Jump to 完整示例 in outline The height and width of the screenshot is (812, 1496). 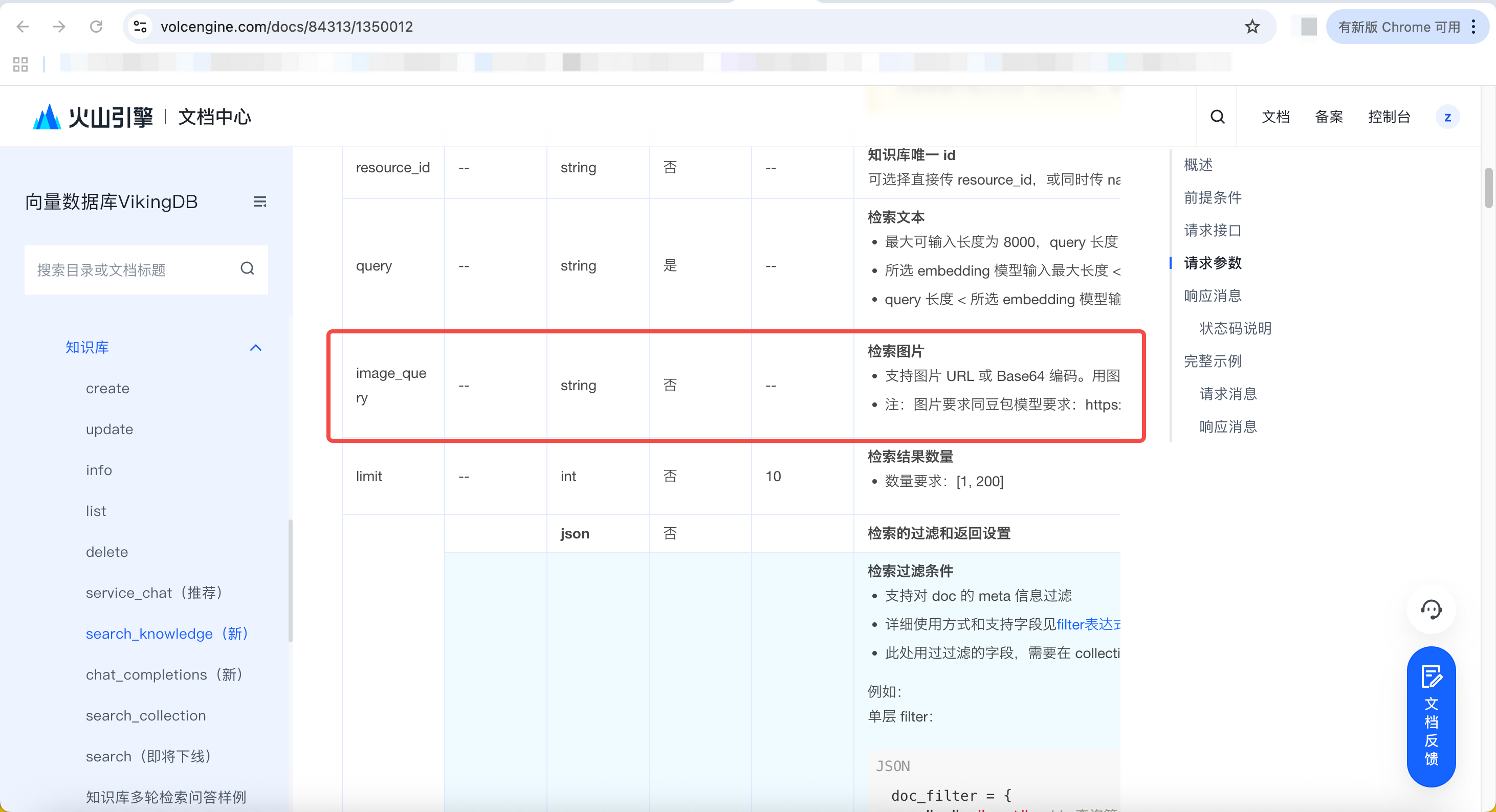pos(1213,362)
